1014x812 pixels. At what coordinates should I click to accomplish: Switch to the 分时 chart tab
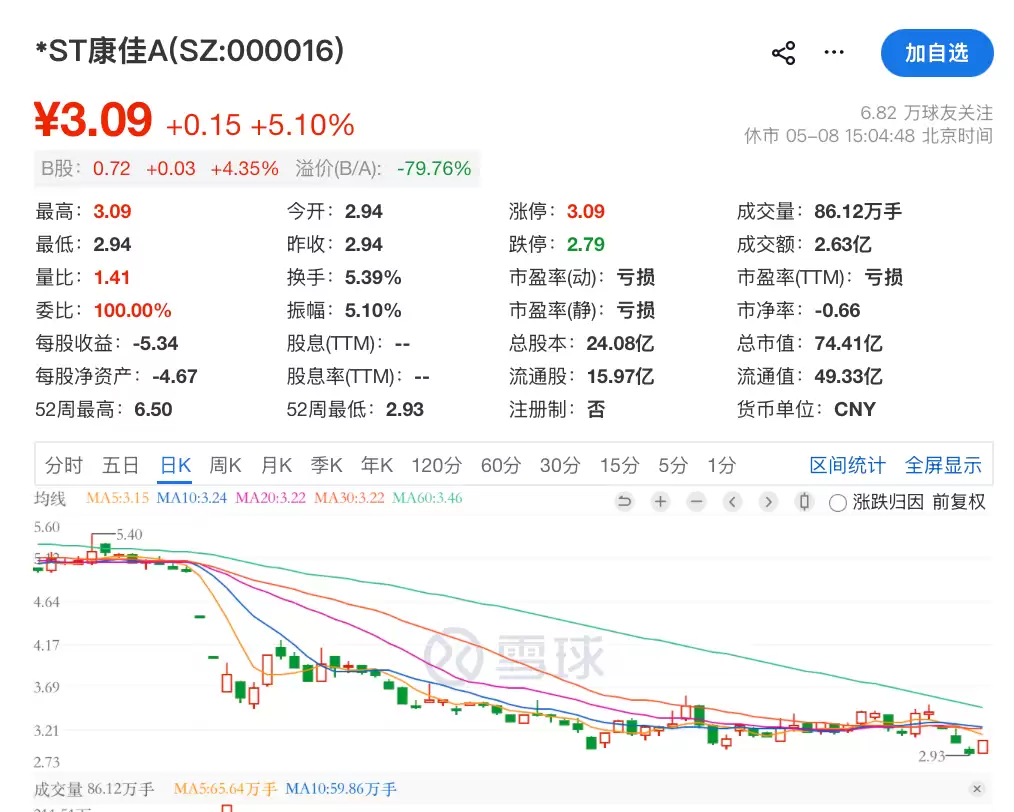[64, 465]
